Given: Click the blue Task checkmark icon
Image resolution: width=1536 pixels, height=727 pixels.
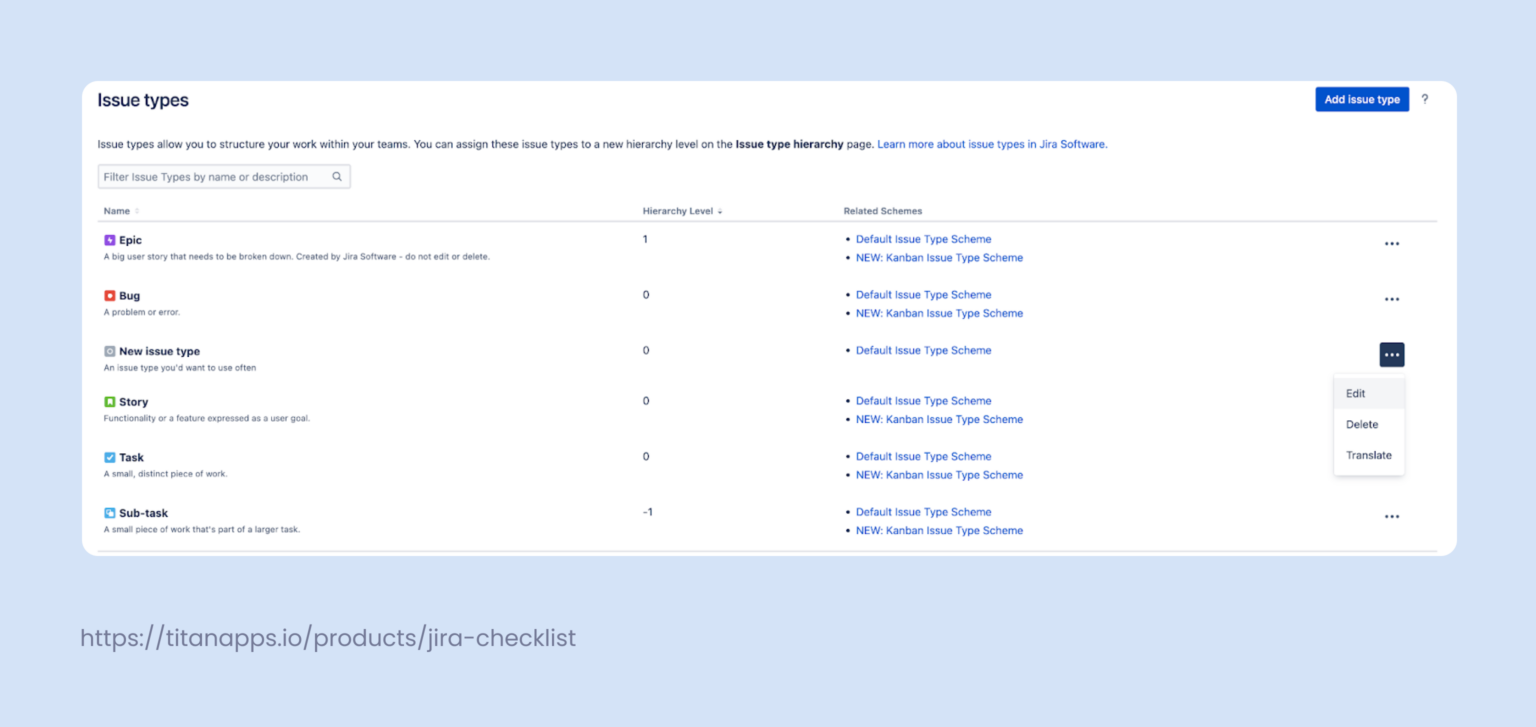Looking at the screenshot, I should 108,456.
